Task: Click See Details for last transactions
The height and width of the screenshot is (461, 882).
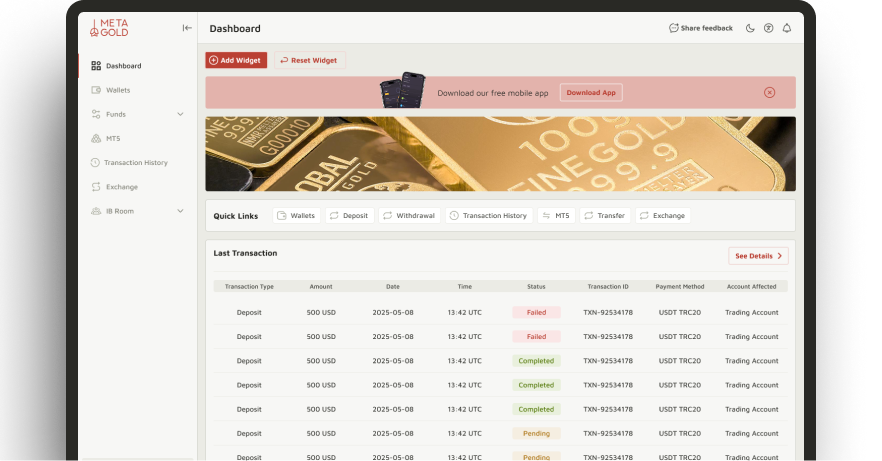Action: click(x=758, y=256)
